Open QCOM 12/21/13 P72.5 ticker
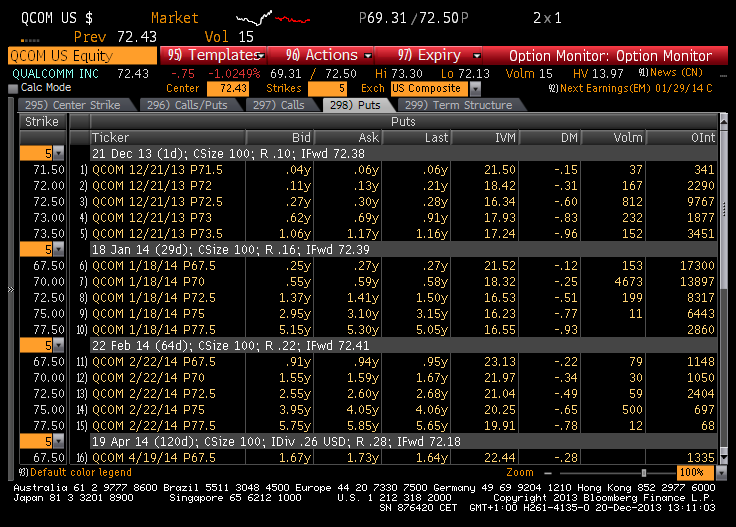Screen dimensions: 736x527 click(x=157, y=202)
